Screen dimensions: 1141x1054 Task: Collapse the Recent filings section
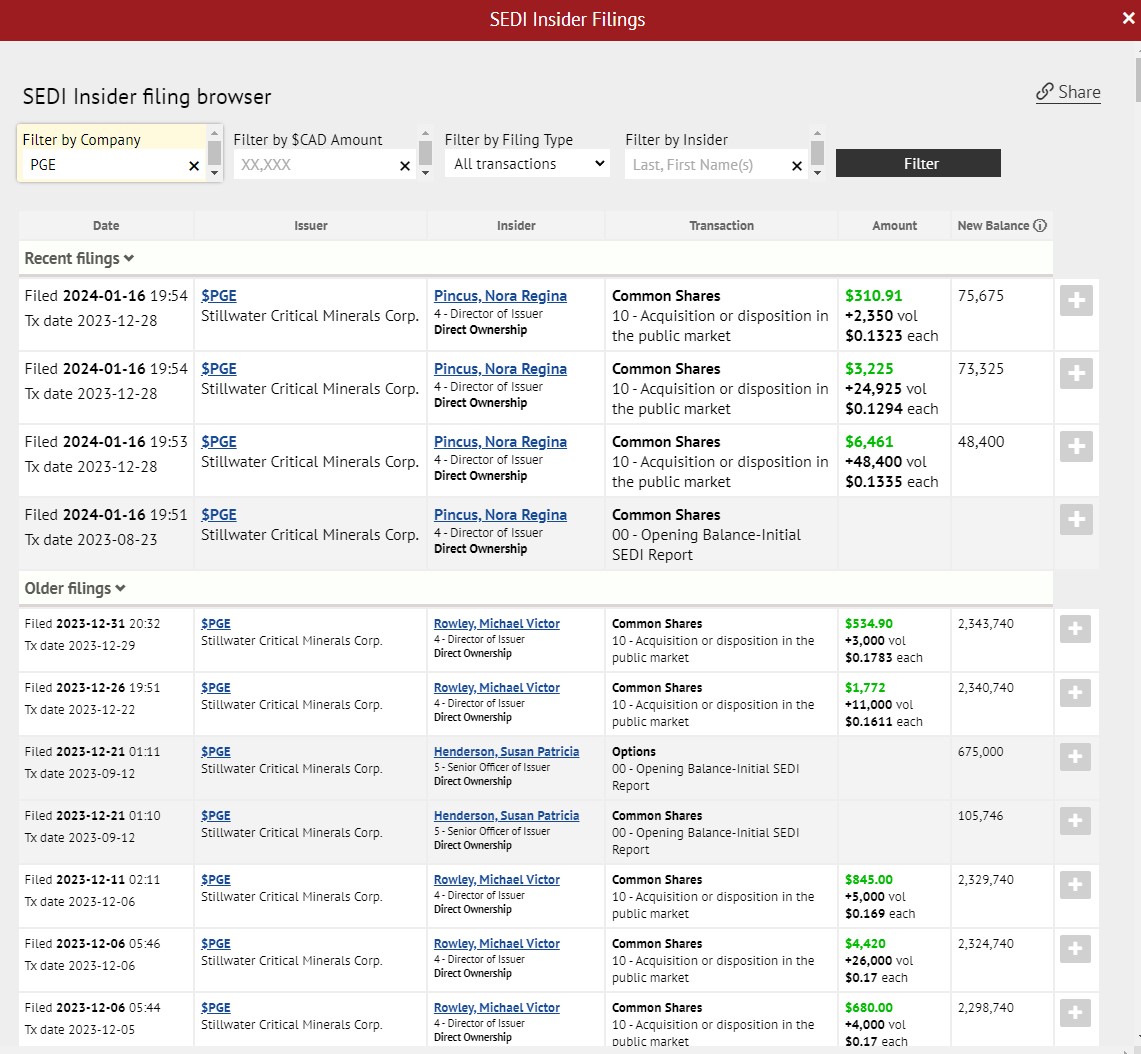tap(79, 258)
